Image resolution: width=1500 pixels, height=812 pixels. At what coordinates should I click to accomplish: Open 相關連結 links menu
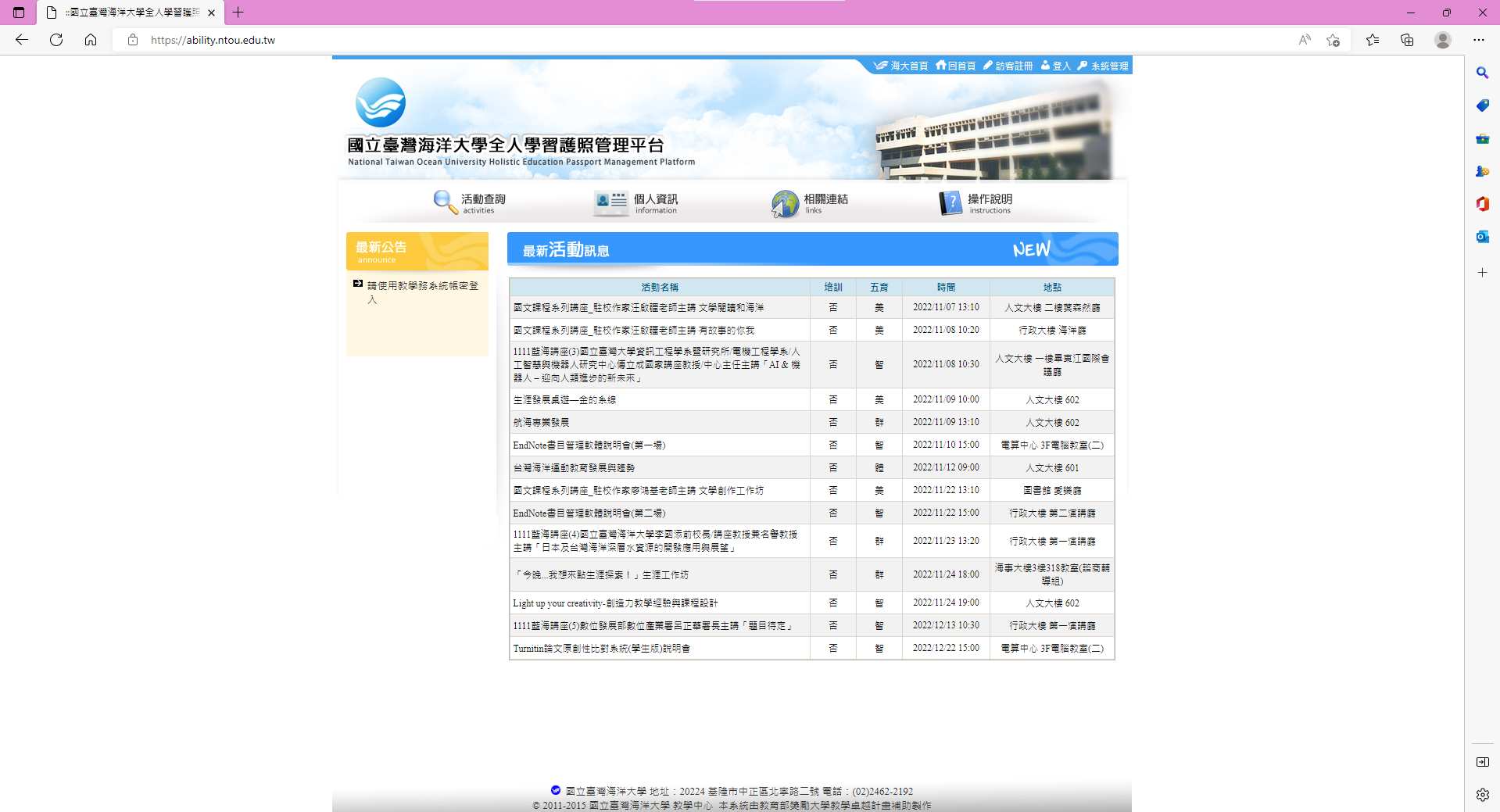(x=810, y=203)
